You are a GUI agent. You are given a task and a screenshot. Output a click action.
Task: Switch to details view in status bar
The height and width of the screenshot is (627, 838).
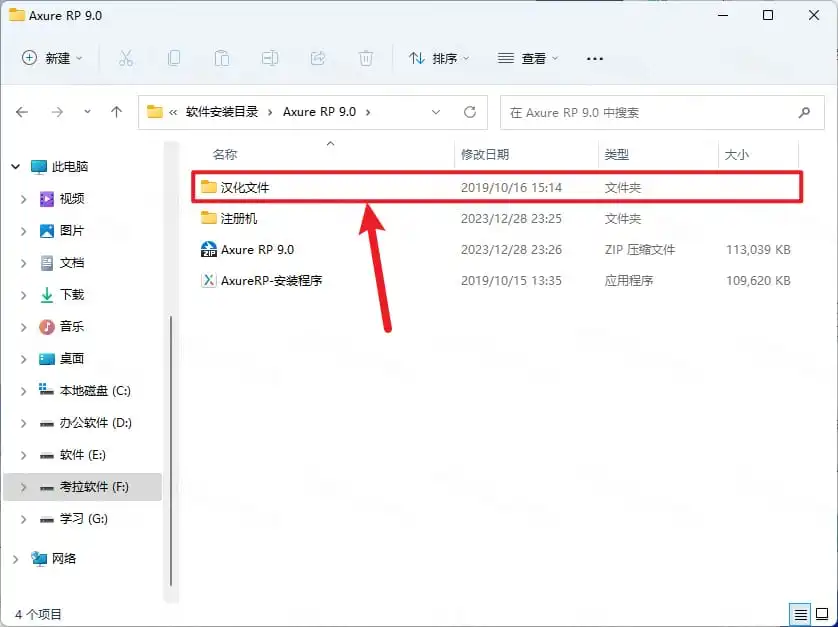click(801, 615)
